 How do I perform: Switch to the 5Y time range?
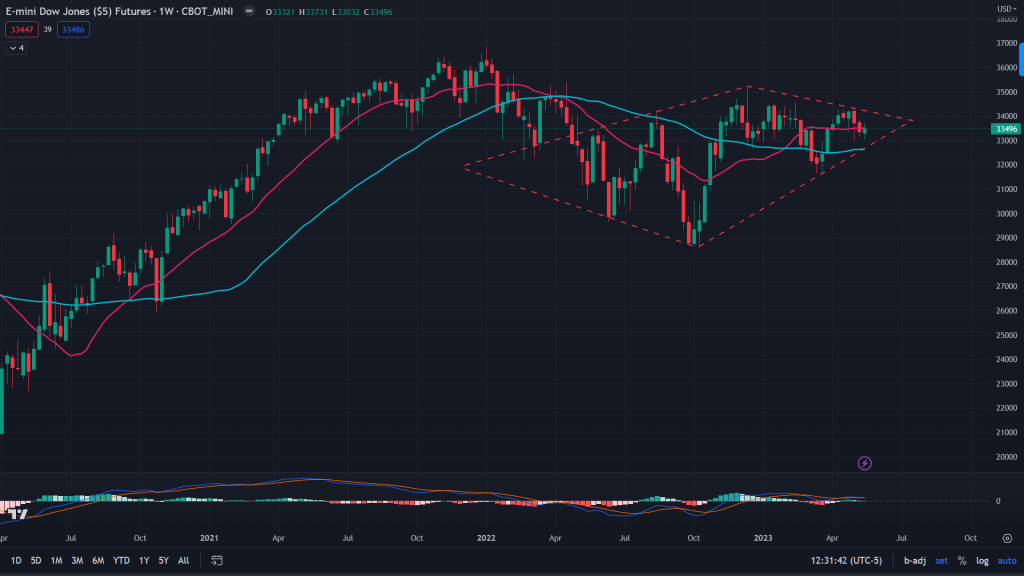tap(164, 561)
